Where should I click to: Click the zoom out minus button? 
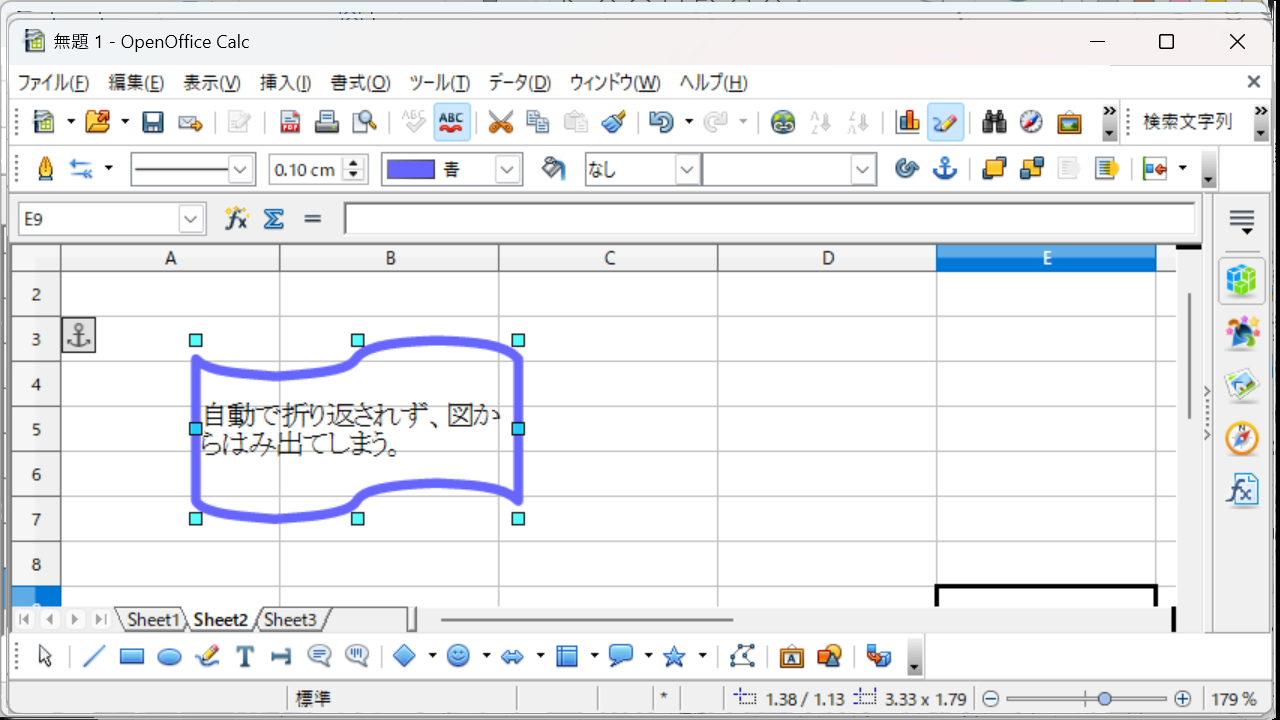tap(990, 699)
